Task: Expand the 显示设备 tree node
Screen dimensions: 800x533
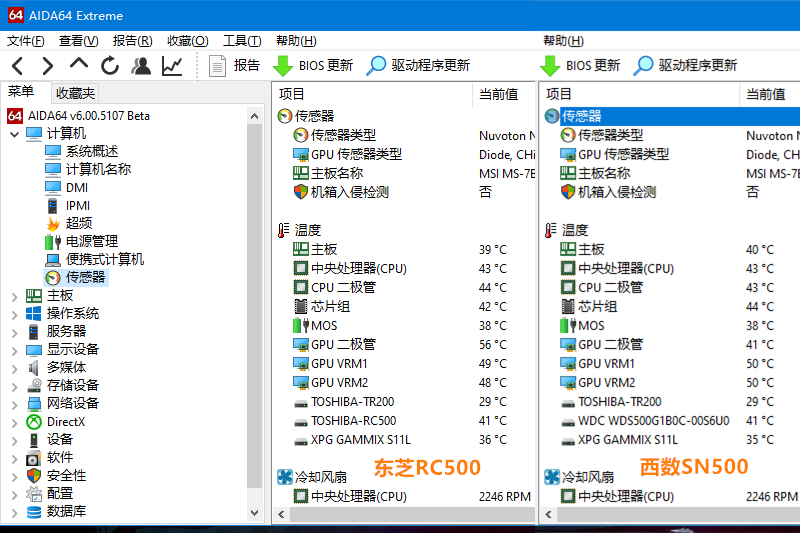Action: pyautogui.click(x=15, y=350)
